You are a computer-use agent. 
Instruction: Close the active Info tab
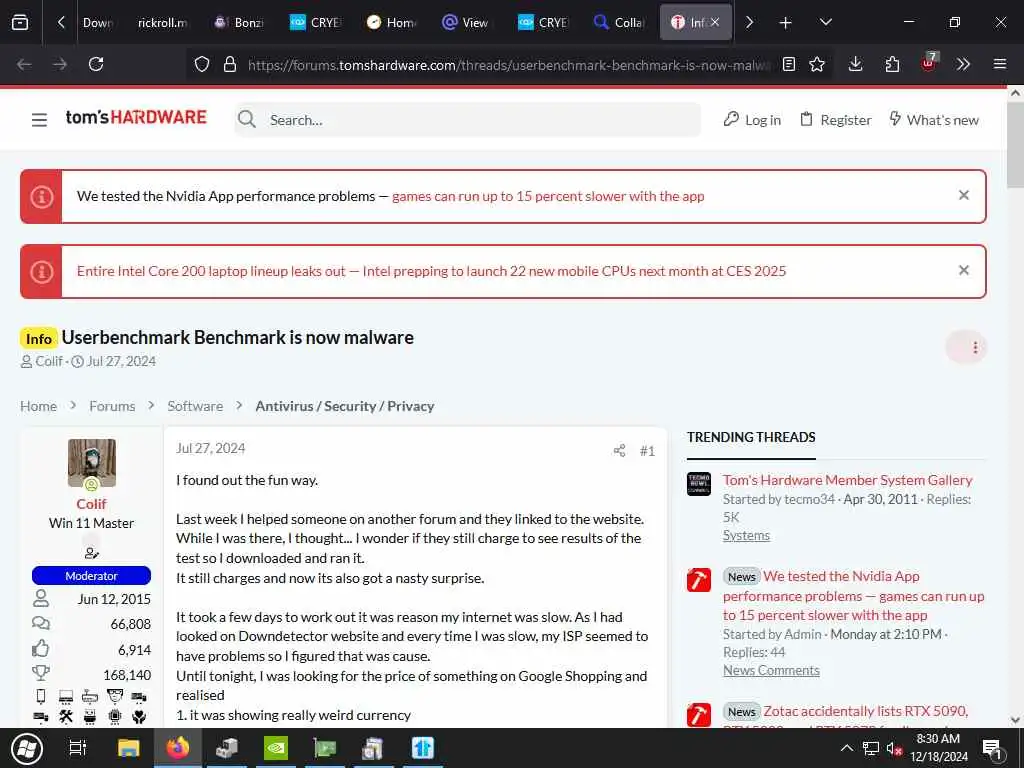715,22
